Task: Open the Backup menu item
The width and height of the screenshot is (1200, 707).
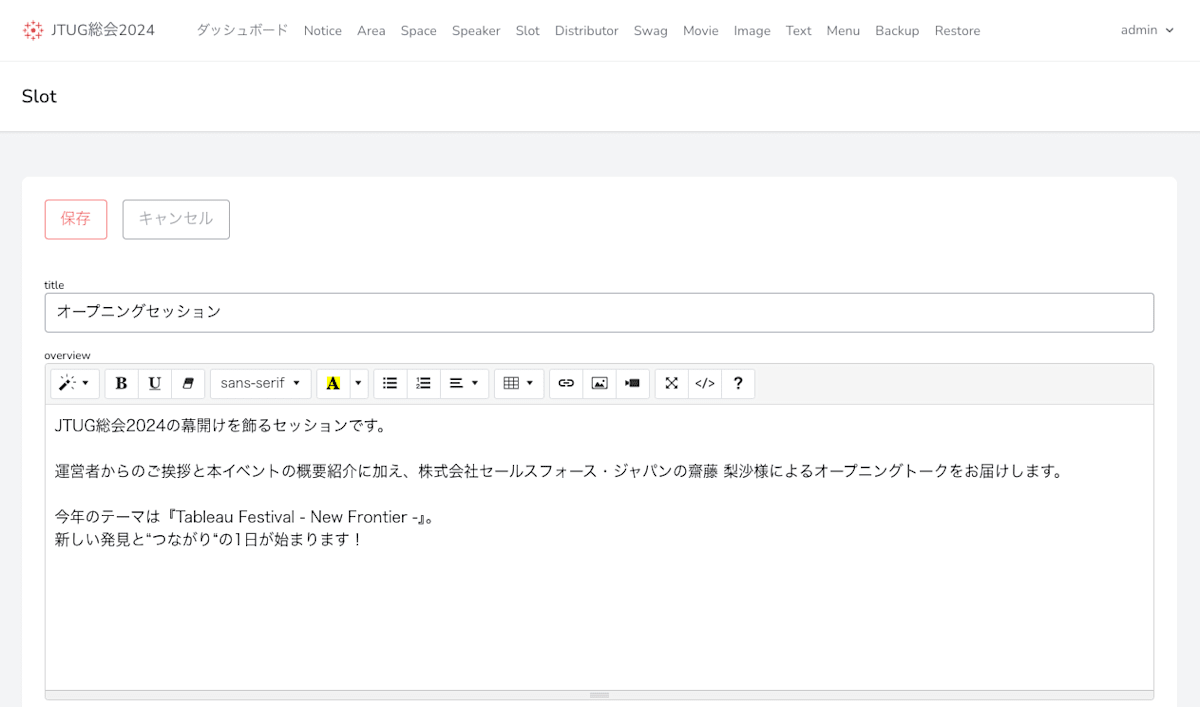Action: [x=897, y=30]
